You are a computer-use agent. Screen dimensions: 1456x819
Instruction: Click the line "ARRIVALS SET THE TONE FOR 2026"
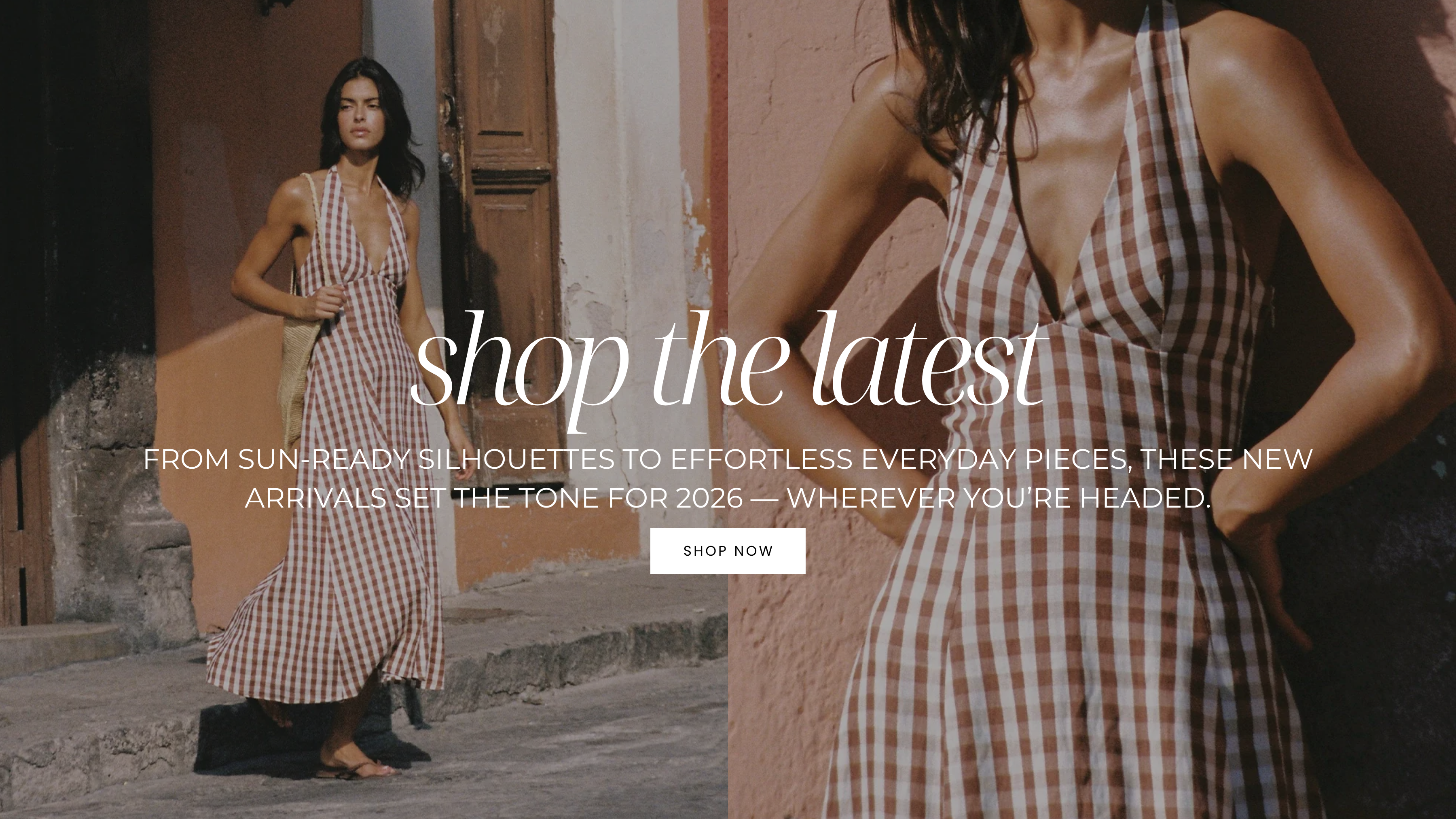click(x=493, y=499)
